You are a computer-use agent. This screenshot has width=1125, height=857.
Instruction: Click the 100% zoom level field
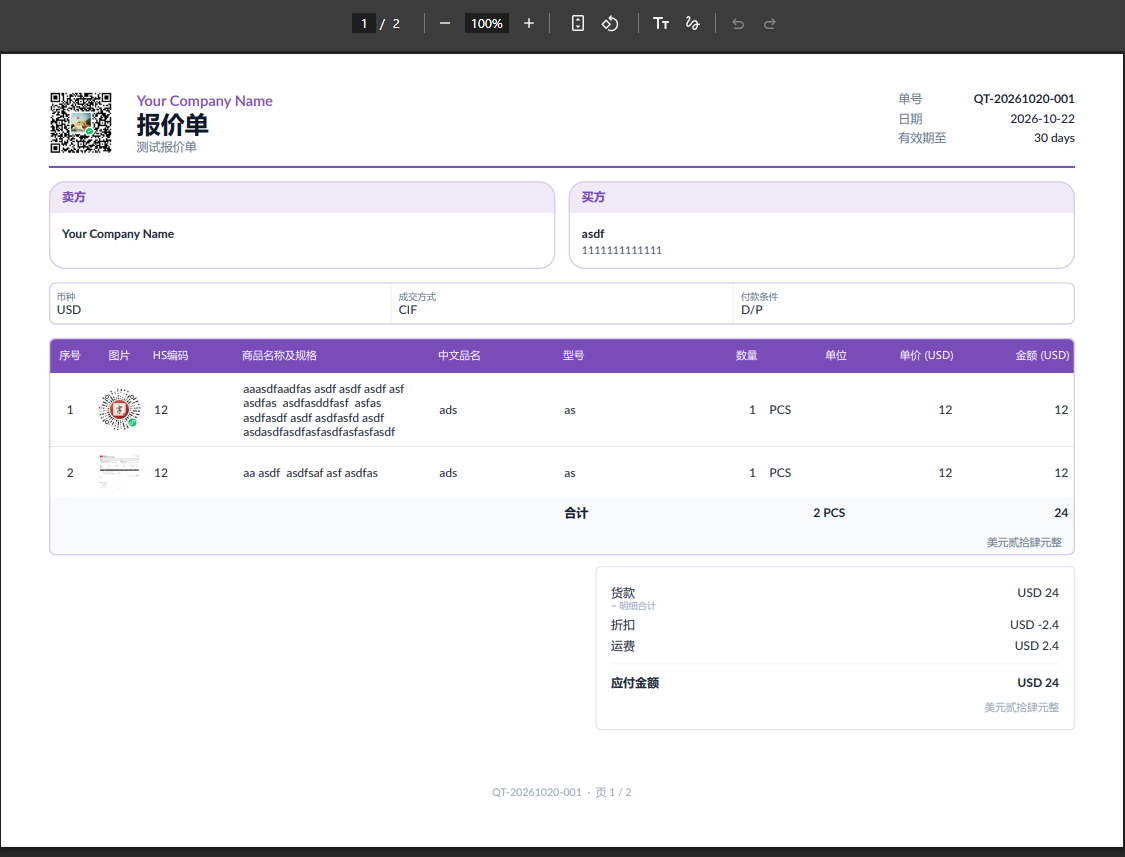coord(486,24)
